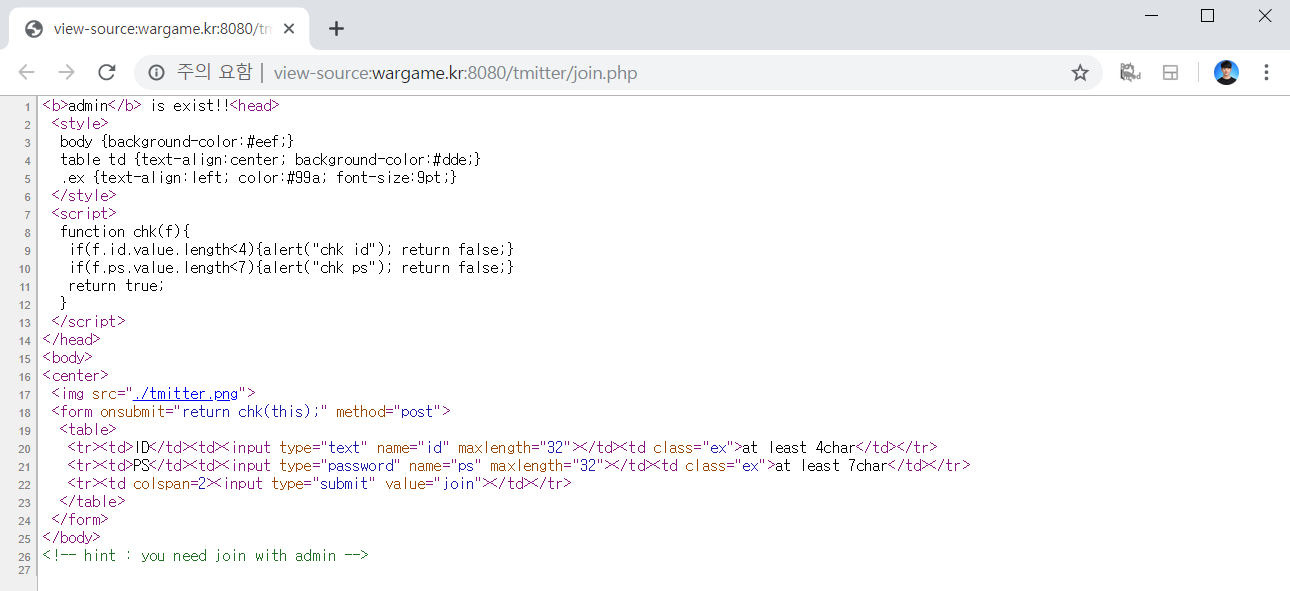The image size is (1290, 591).
Task: Click 'alert("chk ps")' code line
Action: click(x=290, y=267)
